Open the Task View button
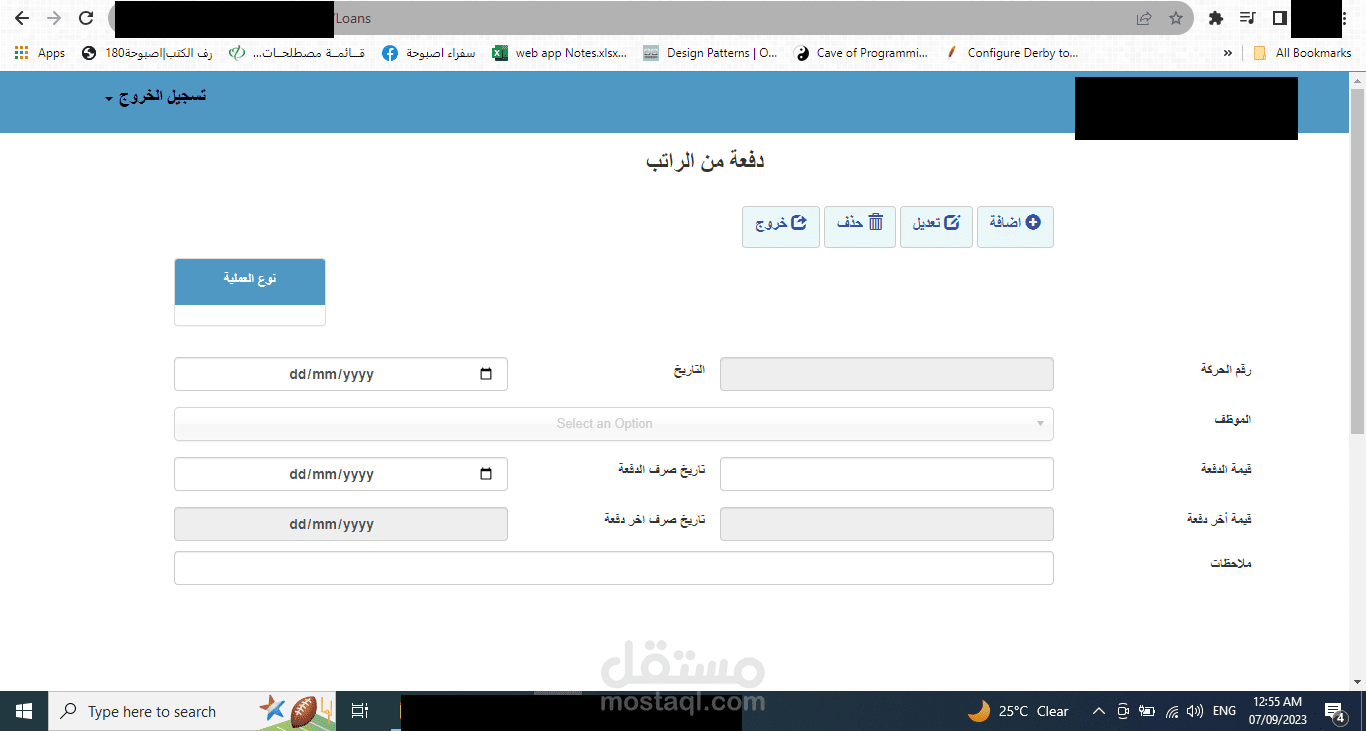Screen dimensions: 1366x731 click(360, 711)
